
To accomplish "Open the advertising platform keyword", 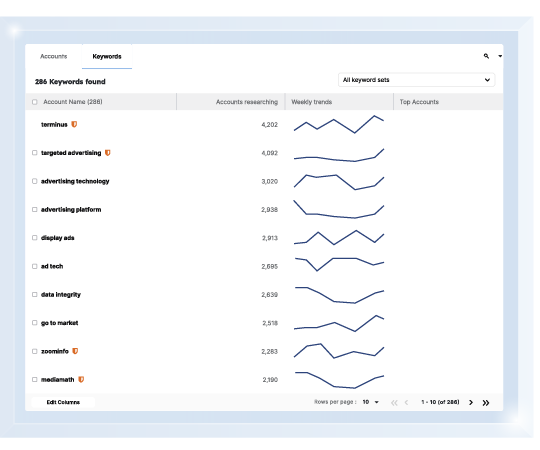I will [x=71, y=210].
